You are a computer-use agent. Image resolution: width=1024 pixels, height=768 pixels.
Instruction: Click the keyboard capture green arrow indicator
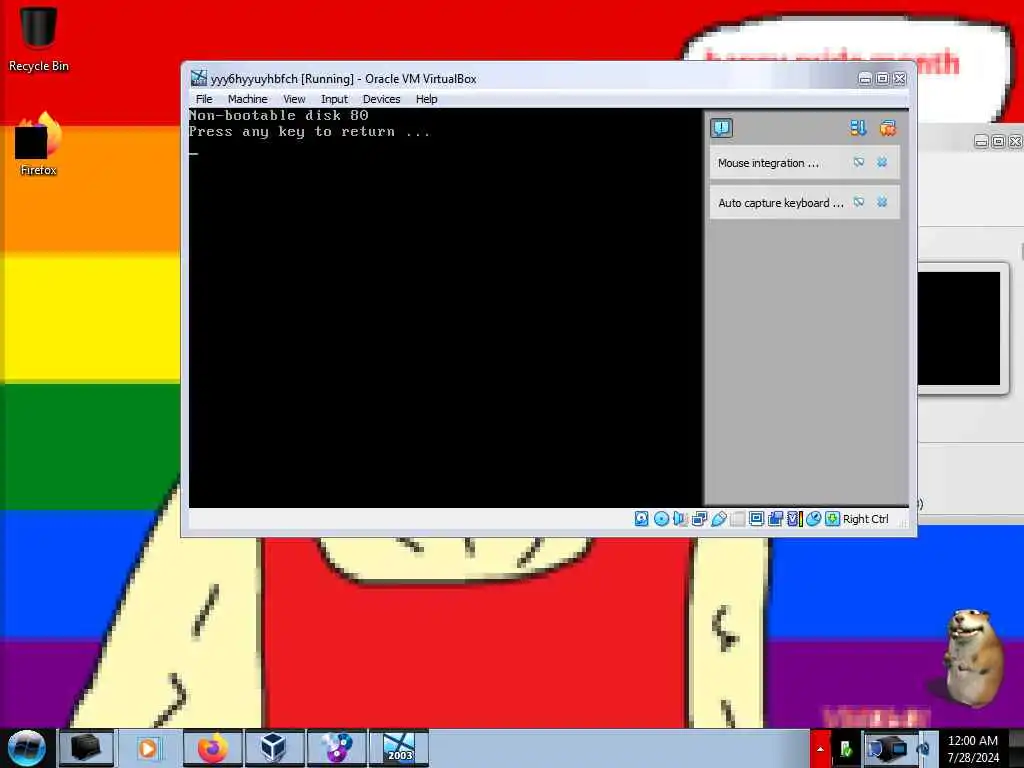click(x=832, y=519)
